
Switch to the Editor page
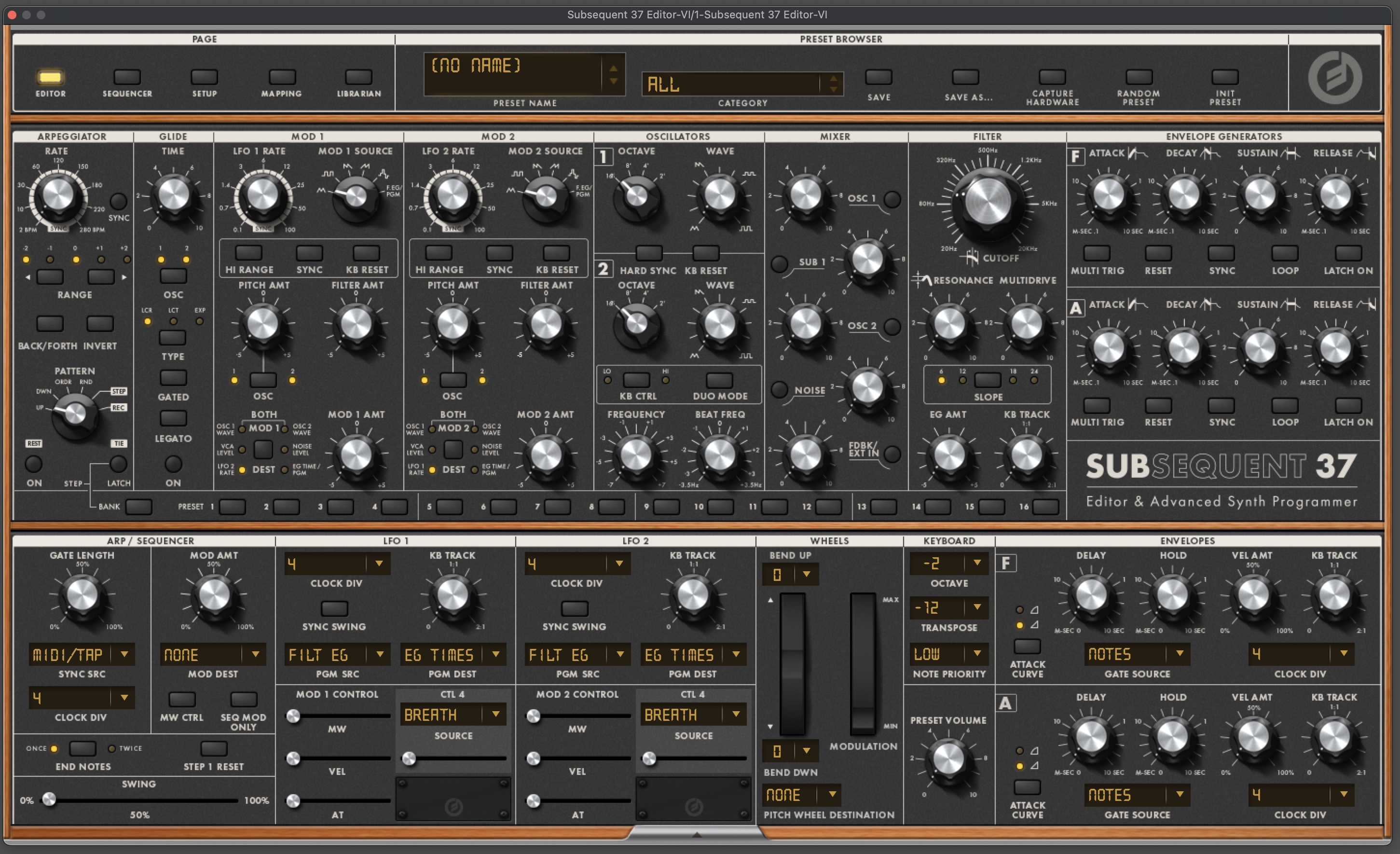coord(50,77)
